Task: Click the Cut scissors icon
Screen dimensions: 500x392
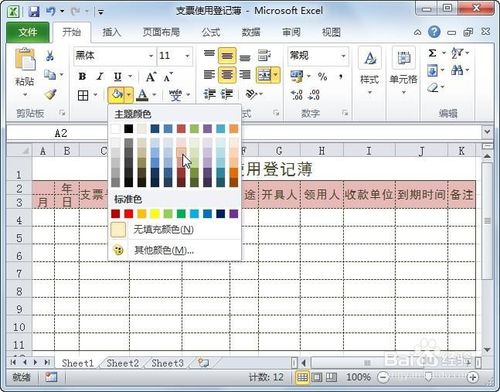Action: (x=50, y=56)
